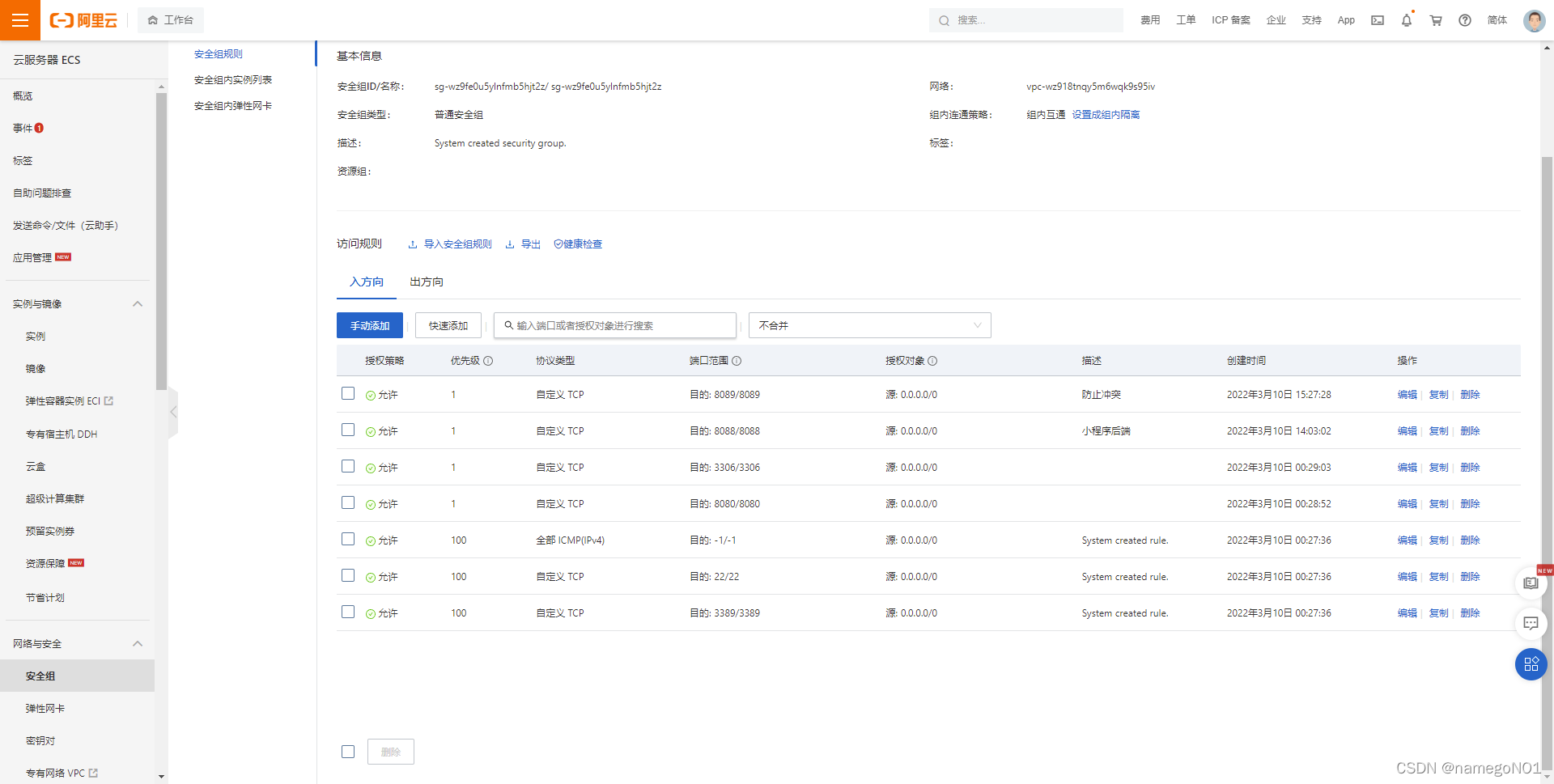Open the App top menu

pyautogui.click(x=1346, y=20)
